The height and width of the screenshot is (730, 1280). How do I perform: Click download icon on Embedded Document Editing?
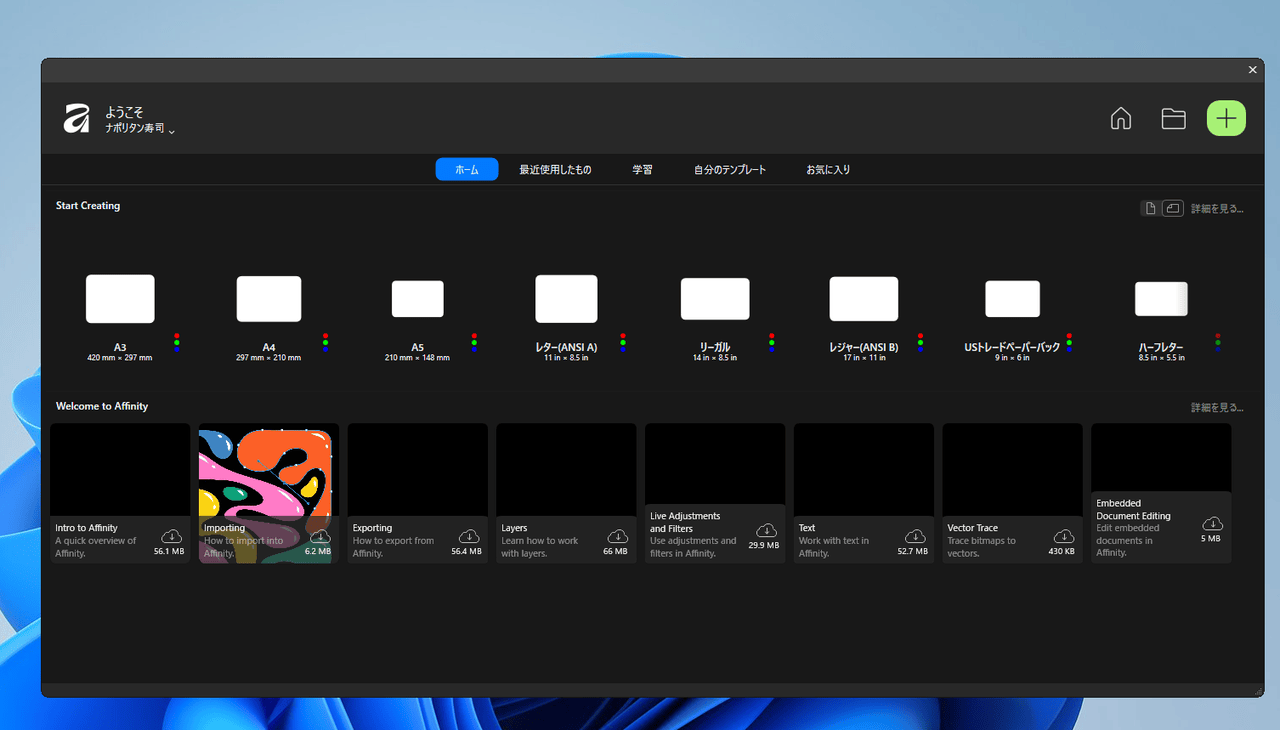pos(1212,524)
